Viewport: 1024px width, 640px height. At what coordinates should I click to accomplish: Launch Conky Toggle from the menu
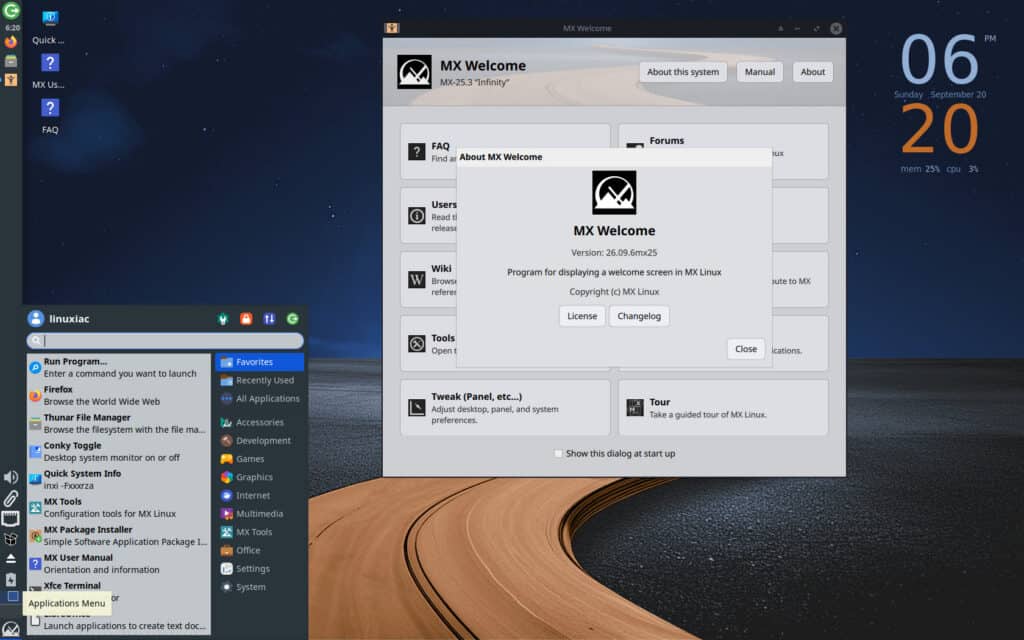tap(119, 451)
